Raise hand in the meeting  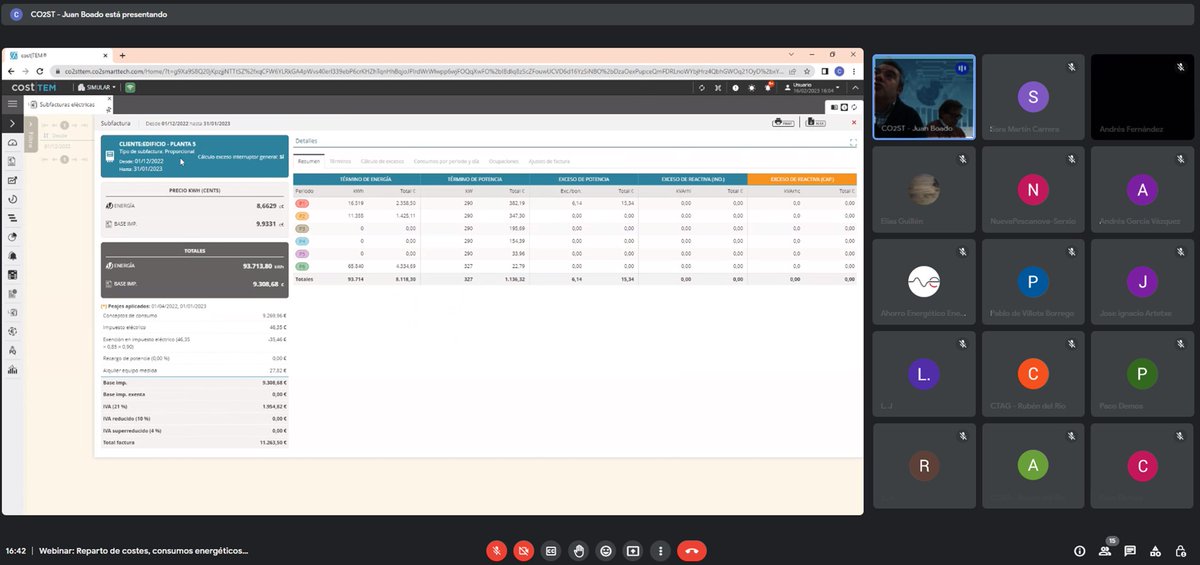578,550
